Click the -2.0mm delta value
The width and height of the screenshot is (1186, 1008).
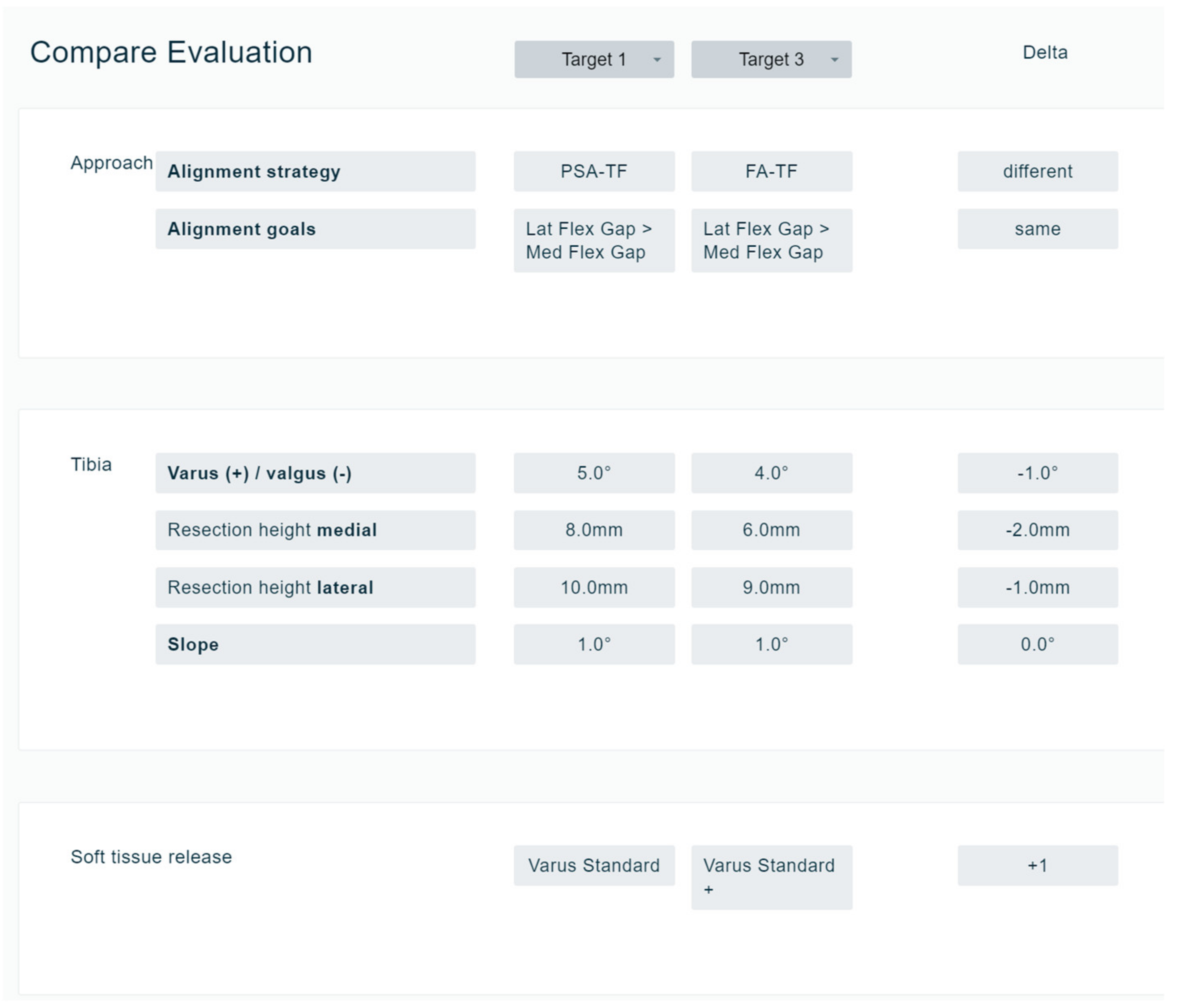click(x=1037, y=530)
